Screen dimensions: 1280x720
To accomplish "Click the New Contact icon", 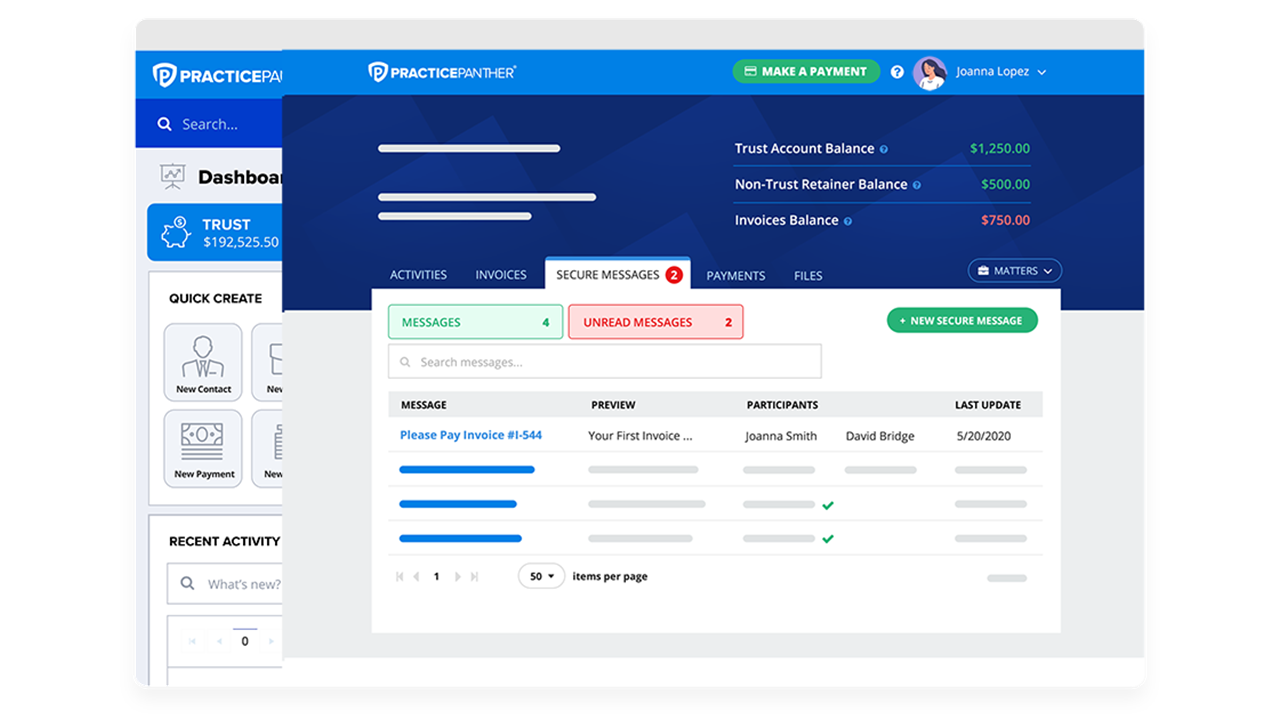I will click(203, 361).
